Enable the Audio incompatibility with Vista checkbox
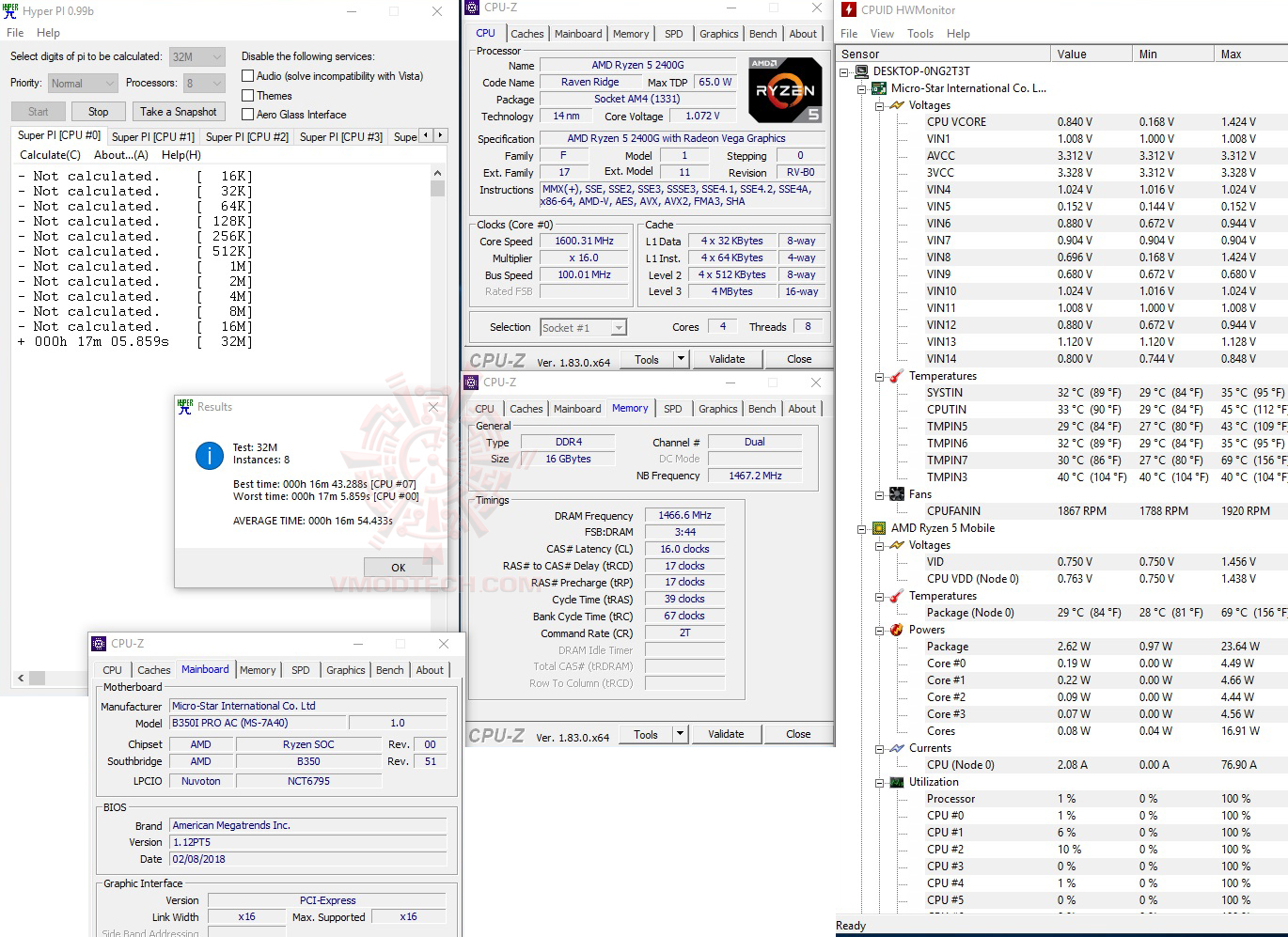Image resolution: width=1288 pixels, height=937 pixels. coord(248,76)
